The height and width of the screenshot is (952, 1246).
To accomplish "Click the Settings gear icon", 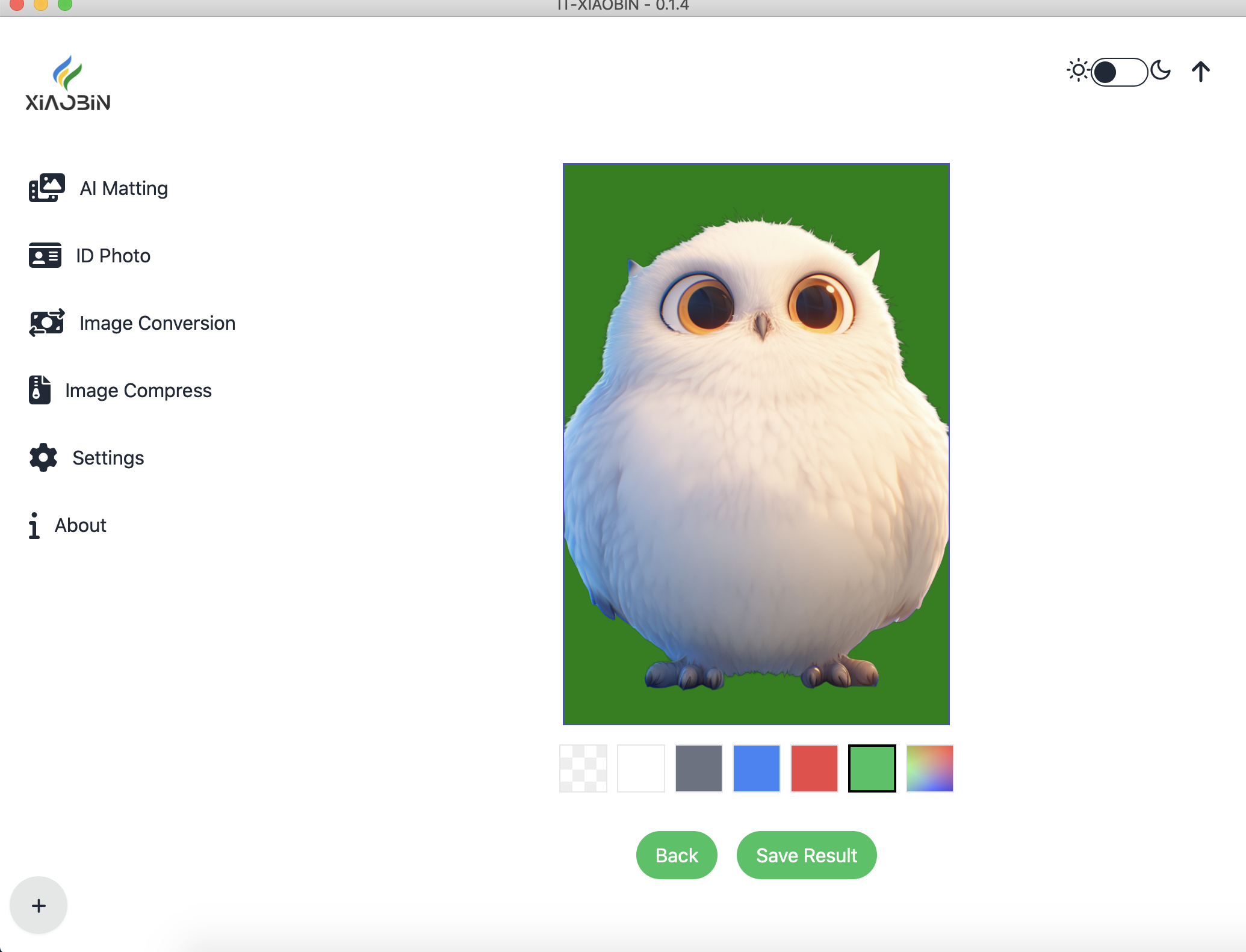I will (x=43, y=458).
